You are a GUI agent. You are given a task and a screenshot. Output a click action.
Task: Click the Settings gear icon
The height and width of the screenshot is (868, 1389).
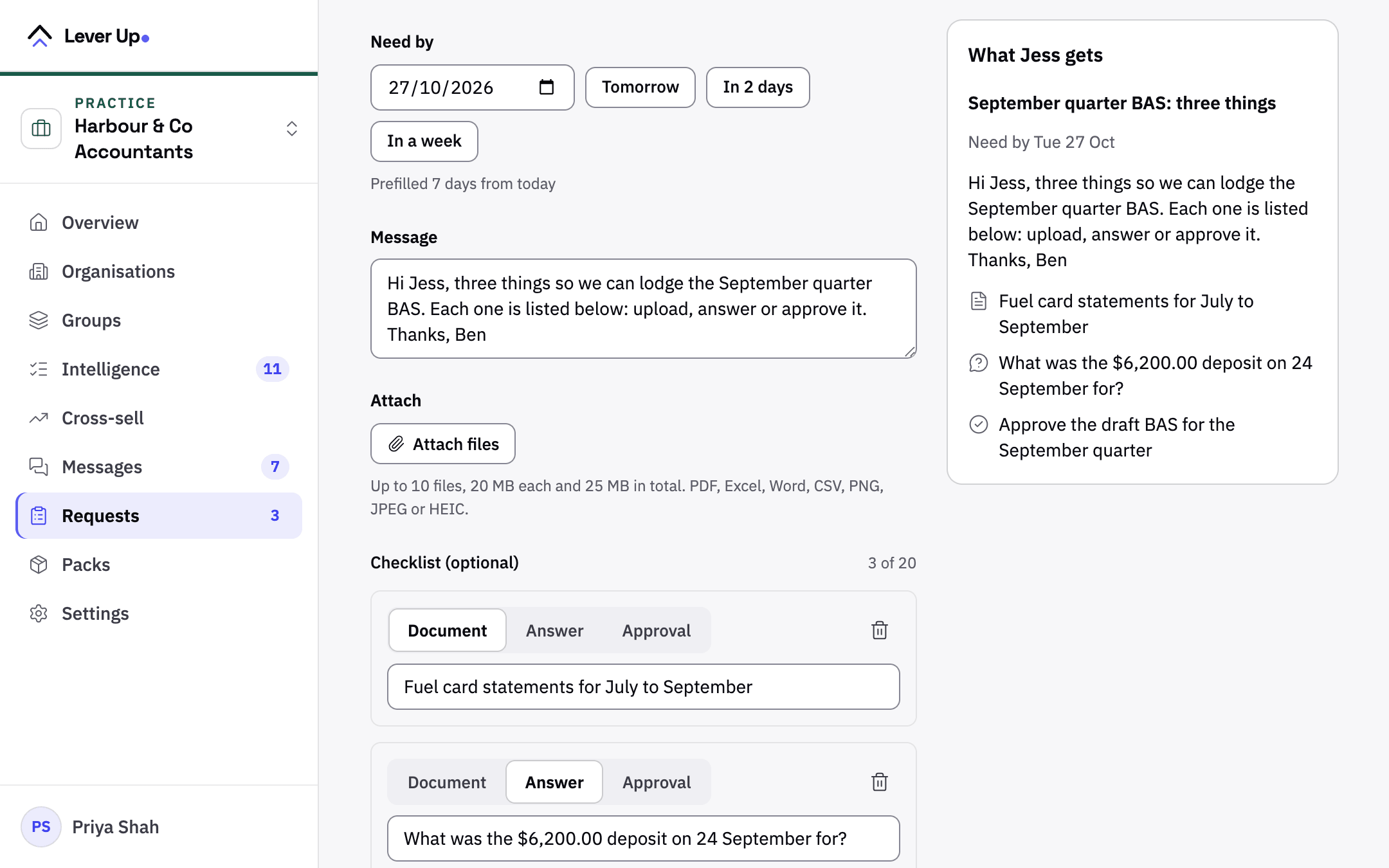pyautogui.click(x=39, y=613)
